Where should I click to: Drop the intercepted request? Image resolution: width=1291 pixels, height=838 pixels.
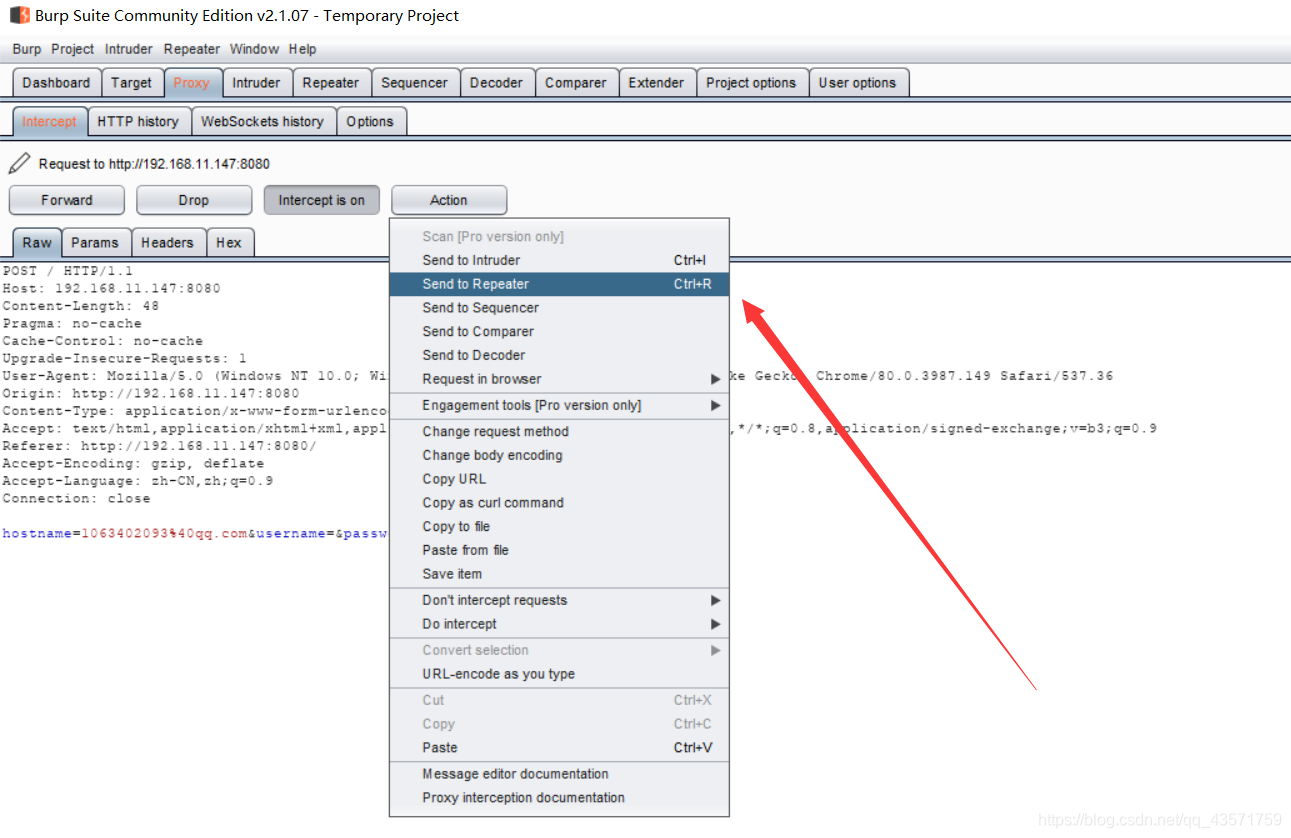click(194, 200)
